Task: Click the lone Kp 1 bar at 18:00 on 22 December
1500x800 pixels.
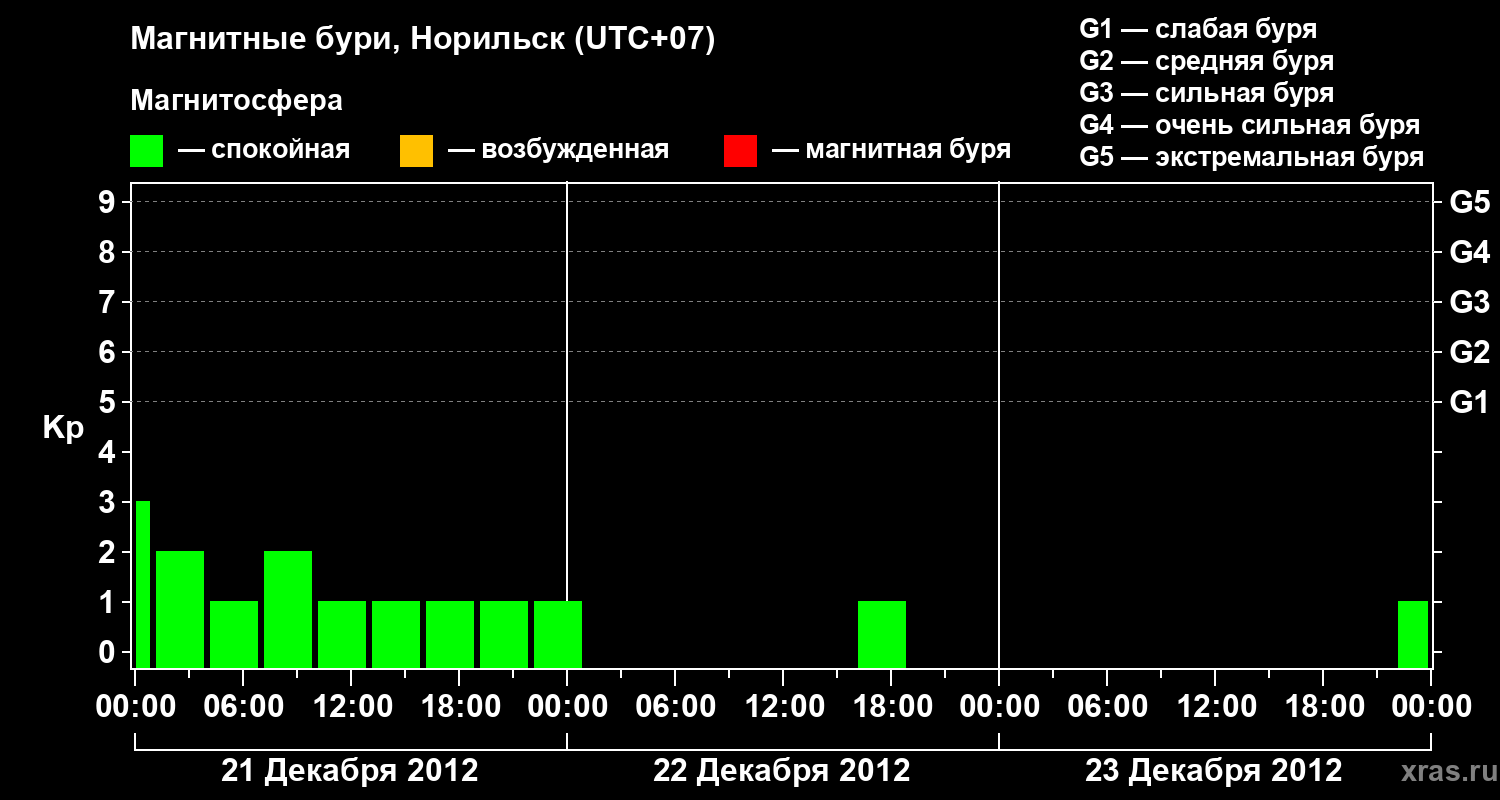Action: [x=882, y=634]
